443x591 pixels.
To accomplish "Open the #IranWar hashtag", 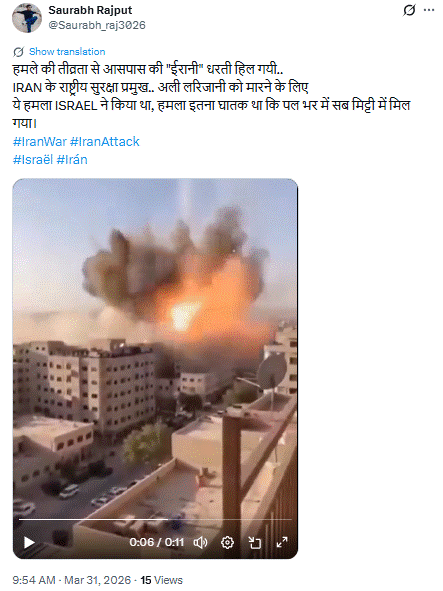I will point(40,142).
